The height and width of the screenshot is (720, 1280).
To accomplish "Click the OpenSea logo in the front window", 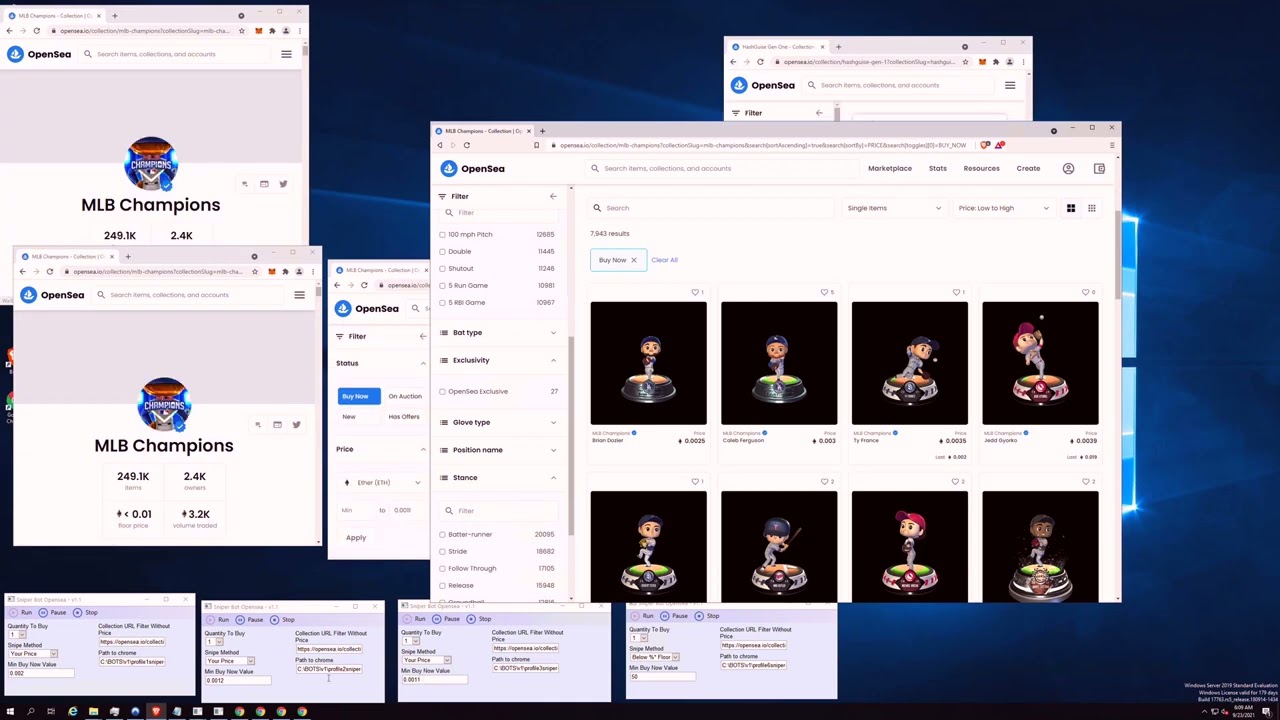I will [472, 168].
